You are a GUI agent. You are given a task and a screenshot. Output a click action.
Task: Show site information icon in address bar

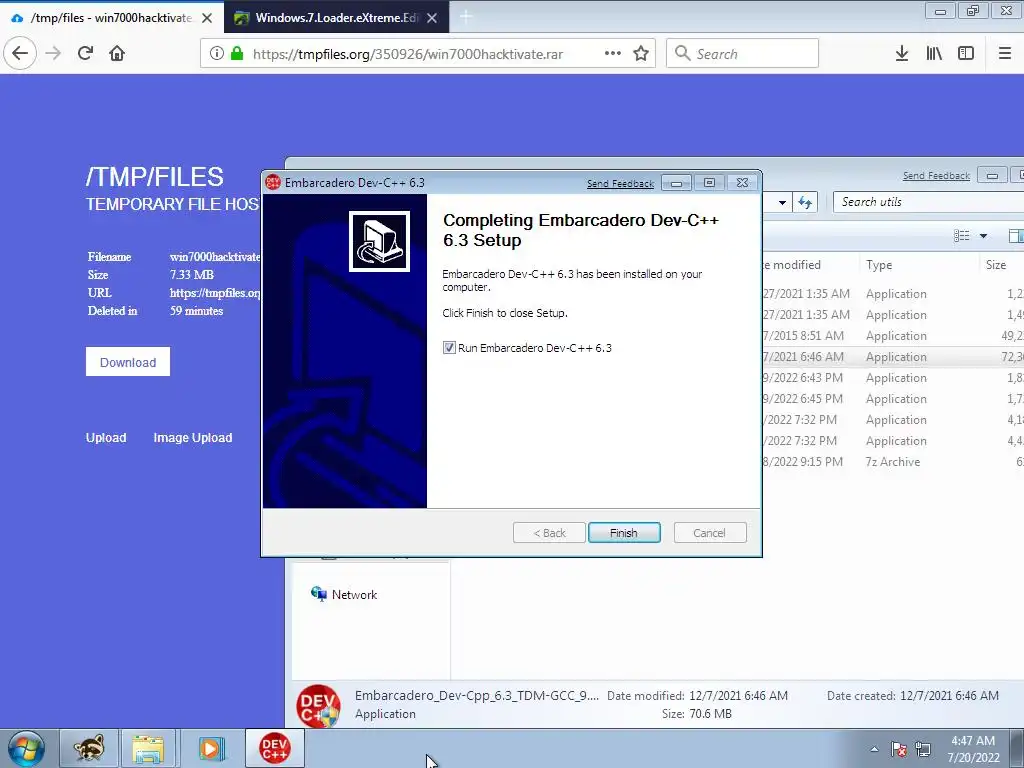[x=216, y=54]
